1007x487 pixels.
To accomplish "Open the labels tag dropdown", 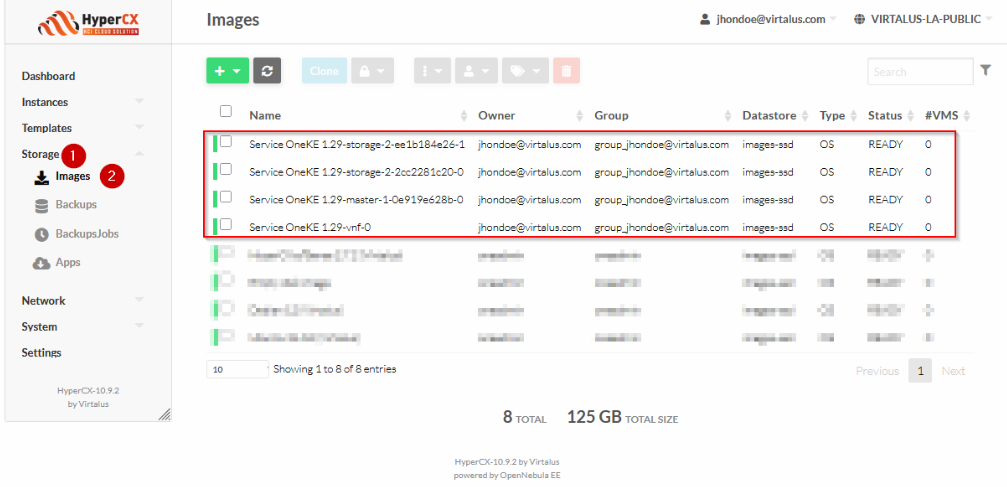I will tap(526, 71).
